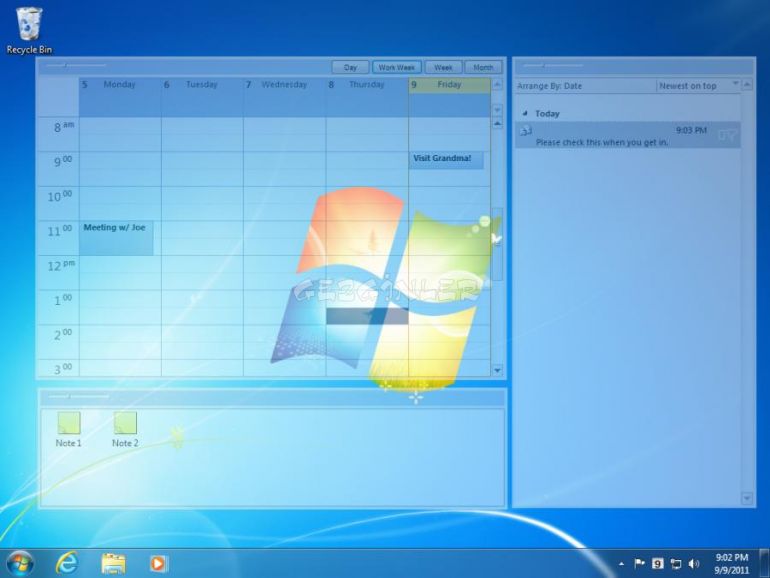
Task: Click the 8 am time label
Action: click(64, 127)
